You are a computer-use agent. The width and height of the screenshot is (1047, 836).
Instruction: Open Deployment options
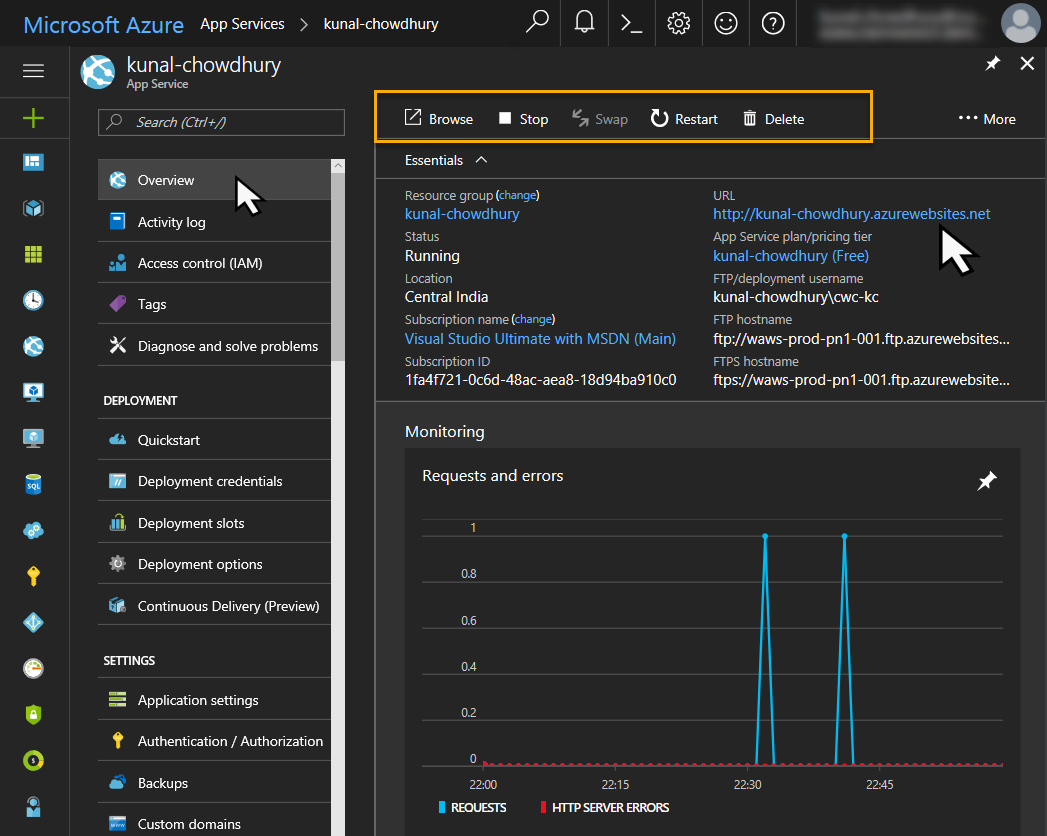(214, 564)
